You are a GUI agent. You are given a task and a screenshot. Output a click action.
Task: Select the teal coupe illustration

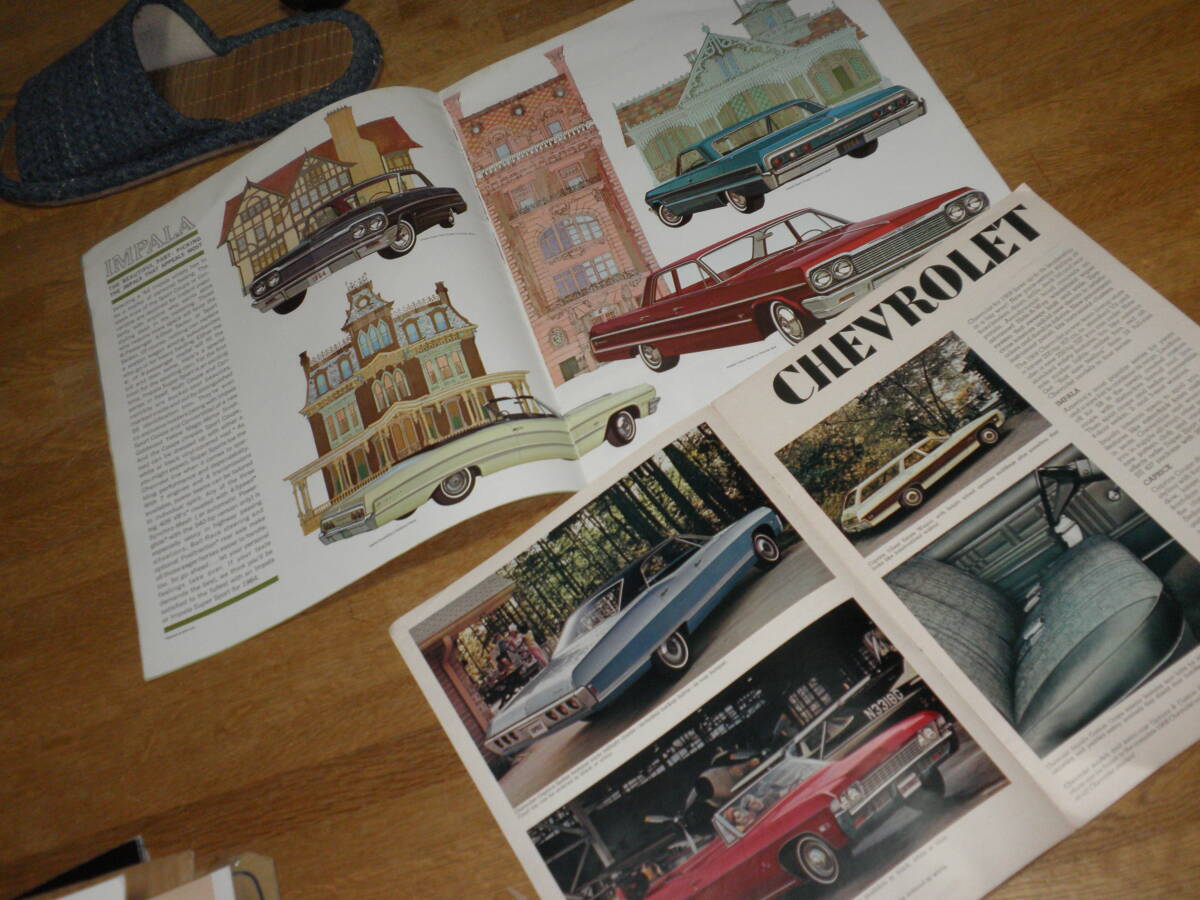click(785, 154)
